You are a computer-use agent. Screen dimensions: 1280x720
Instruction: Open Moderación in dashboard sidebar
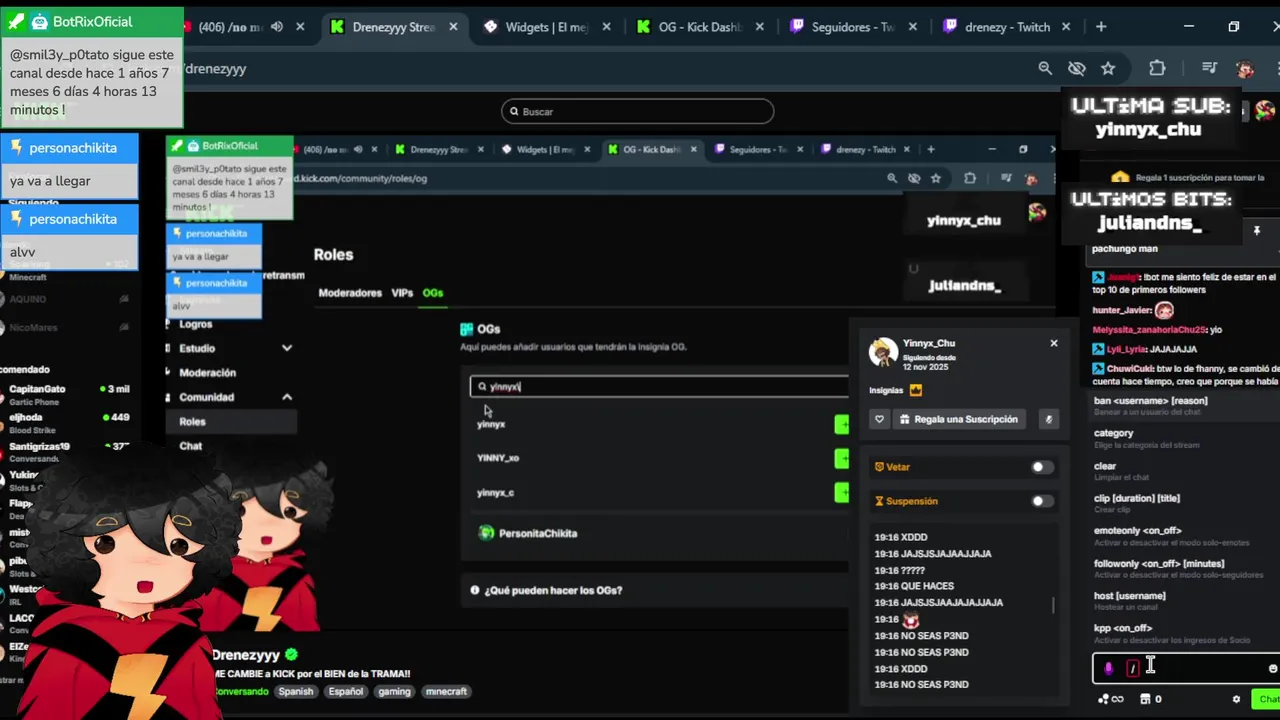click(207, 373)
